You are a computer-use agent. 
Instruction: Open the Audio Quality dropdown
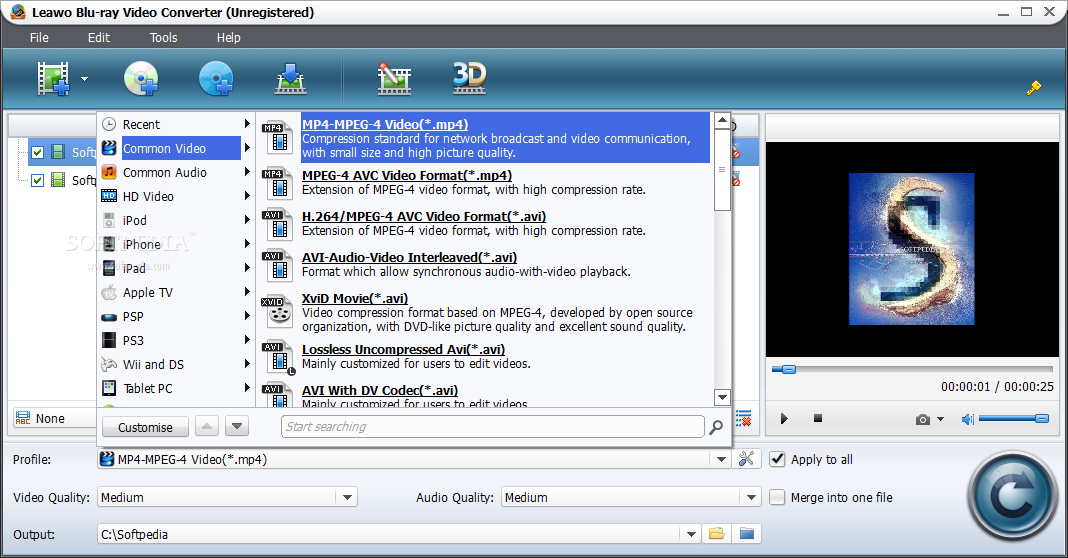[x=751, y=497]
